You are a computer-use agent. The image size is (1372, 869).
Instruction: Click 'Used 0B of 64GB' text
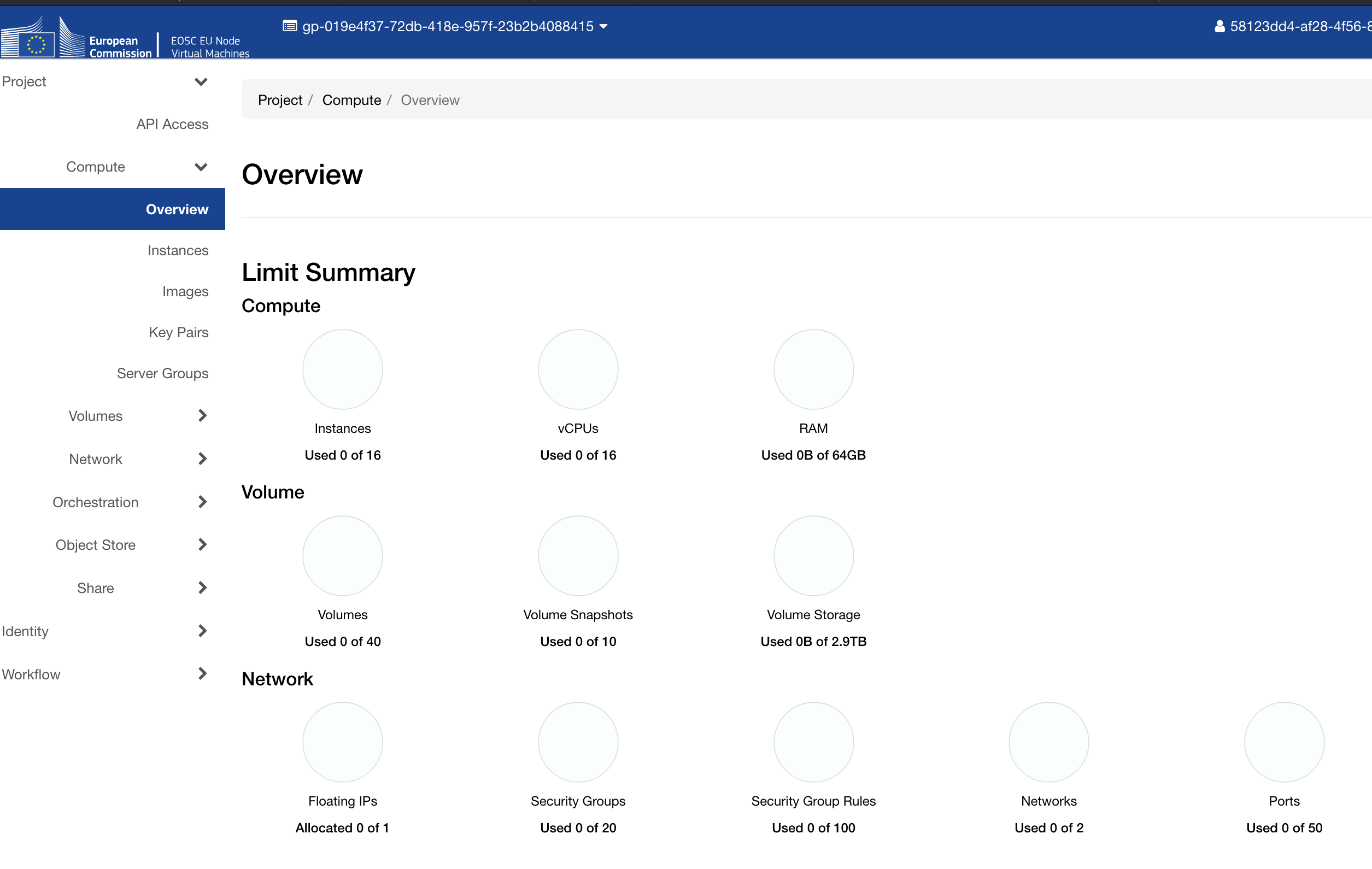[813, 455]
